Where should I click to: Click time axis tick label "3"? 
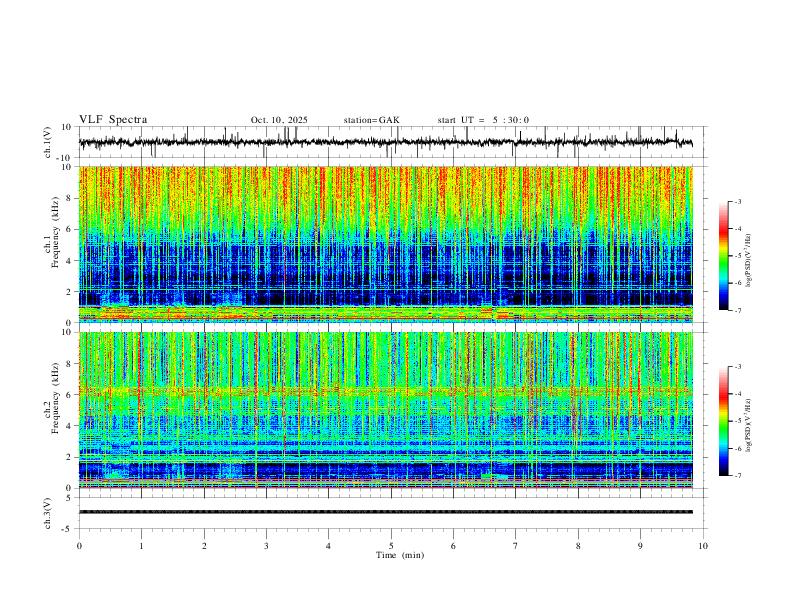266,546
